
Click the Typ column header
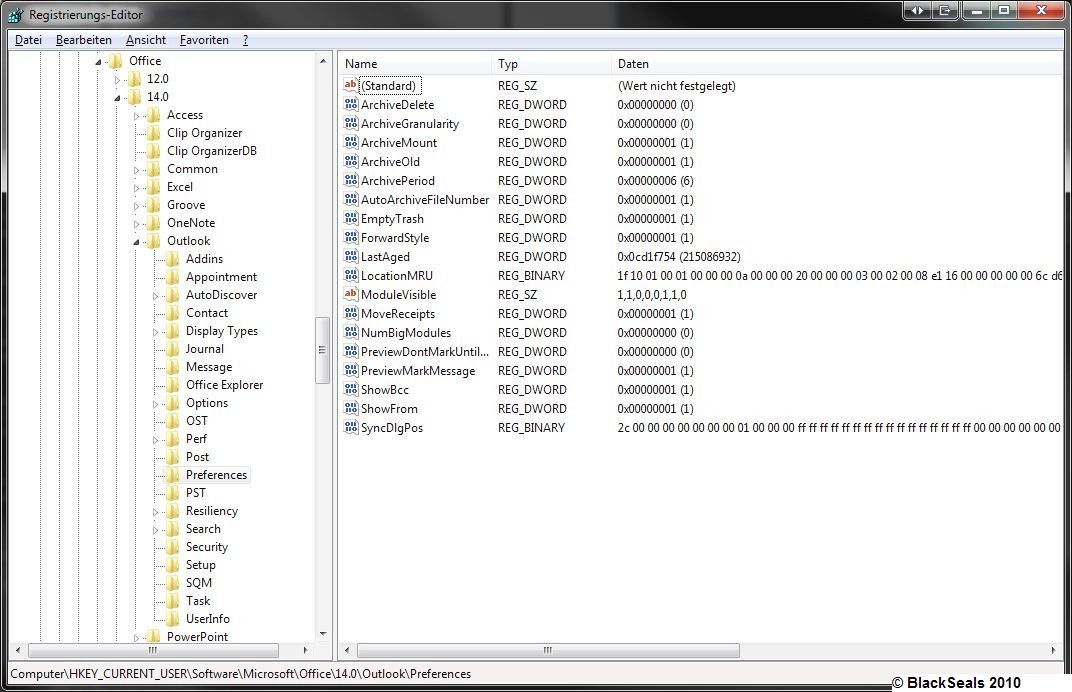[x=508, y=64]
